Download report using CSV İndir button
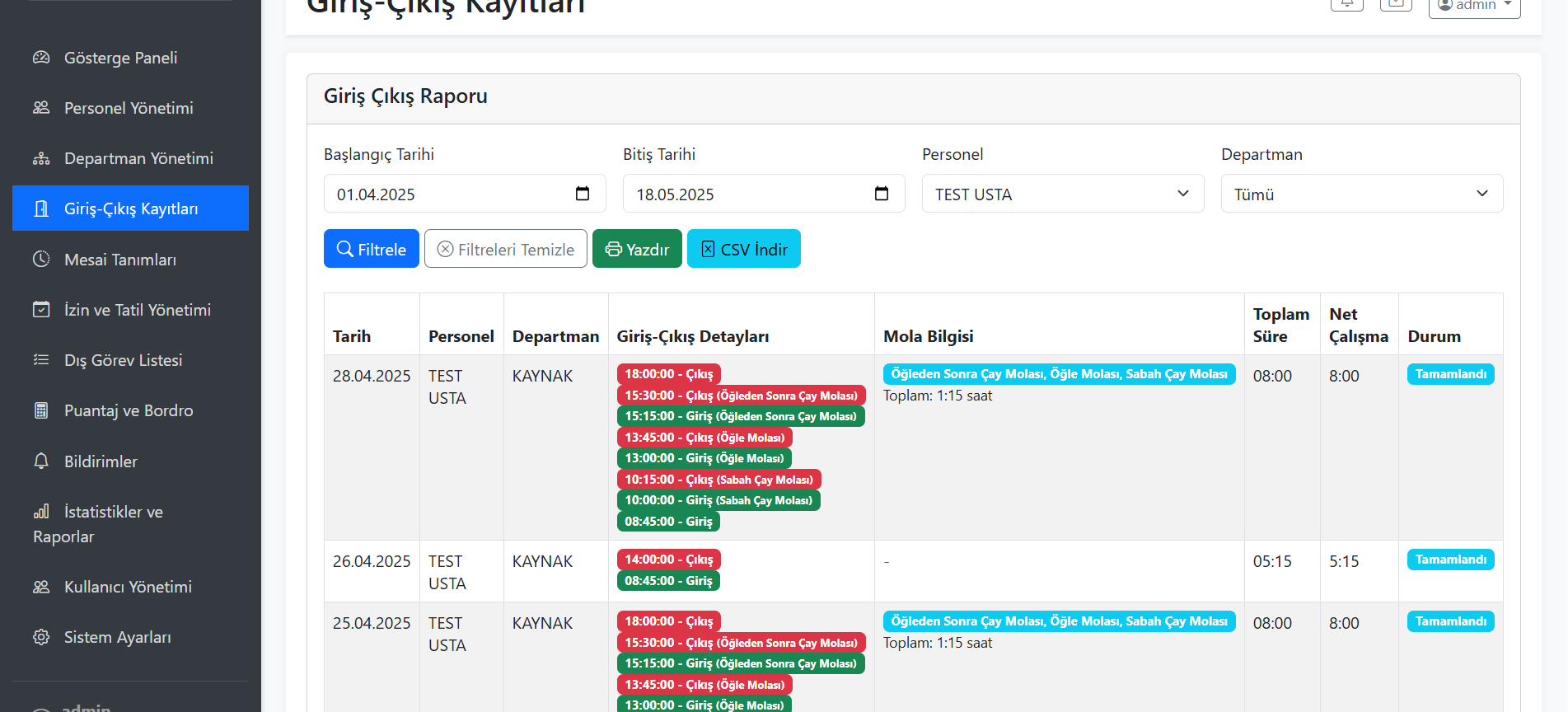Image resolution: width=1568 pixels, height=712 pixels. point(743,249)
